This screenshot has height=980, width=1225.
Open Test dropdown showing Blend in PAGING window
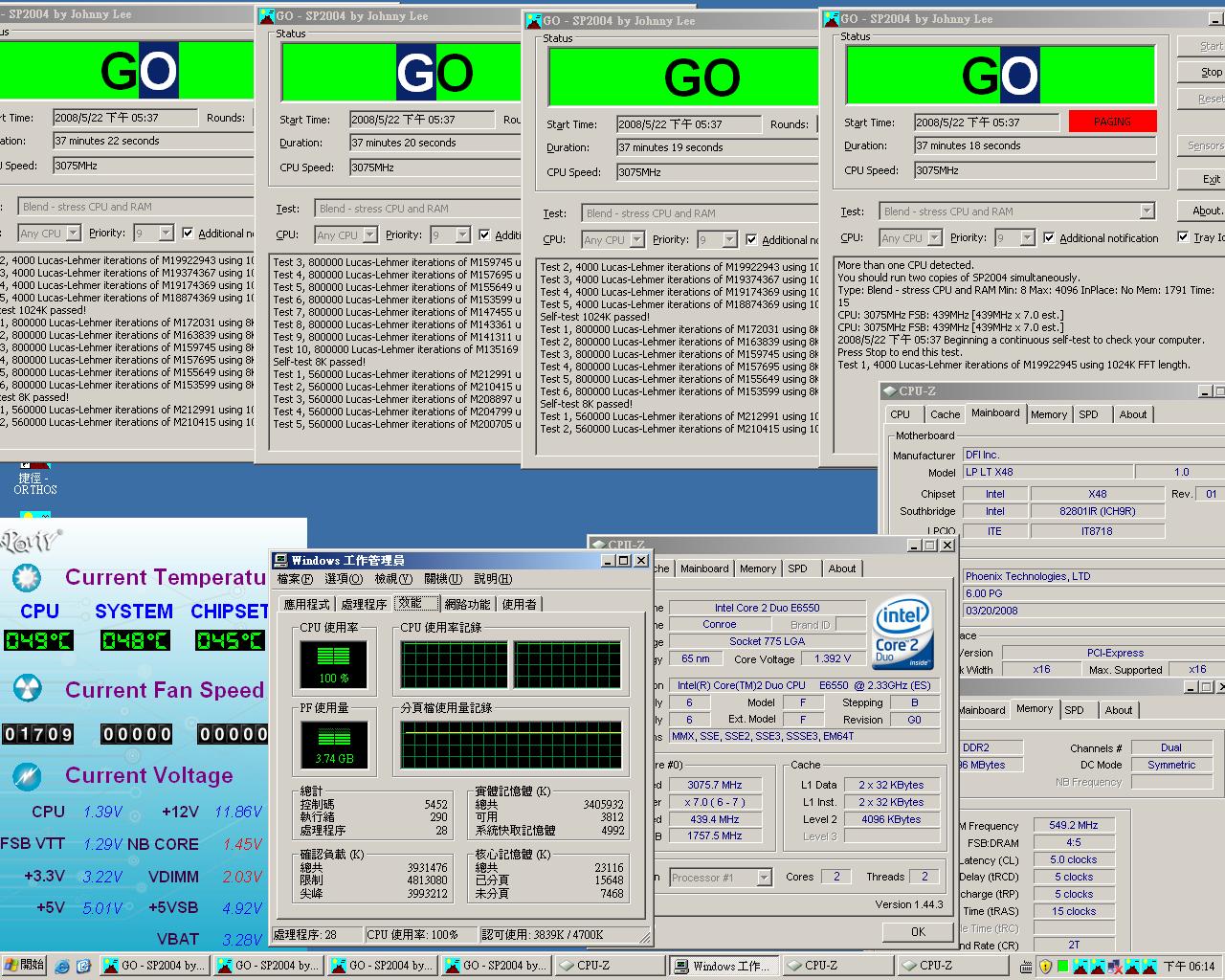(x=1147, y=212)
